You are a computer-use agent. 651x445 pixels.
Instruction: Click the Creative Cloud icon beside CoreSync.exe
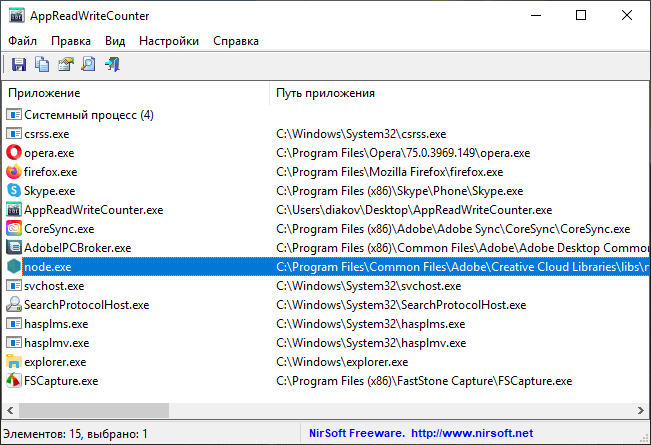(14, 229)
